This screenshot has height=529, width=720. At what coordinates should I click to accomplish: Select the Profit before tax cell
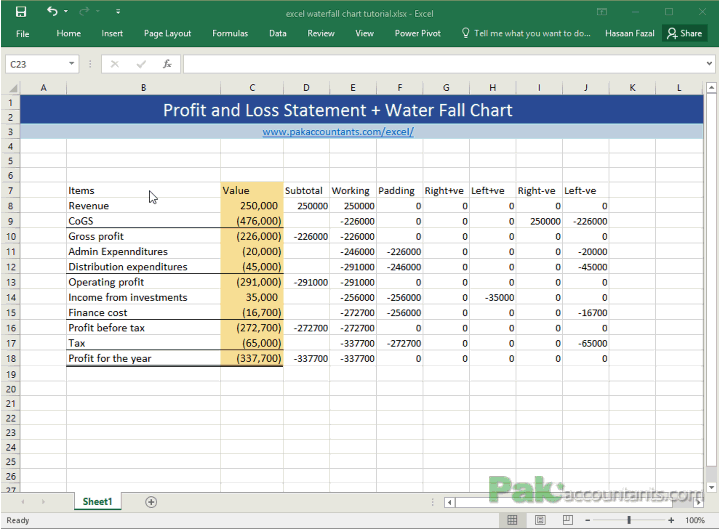143,328
